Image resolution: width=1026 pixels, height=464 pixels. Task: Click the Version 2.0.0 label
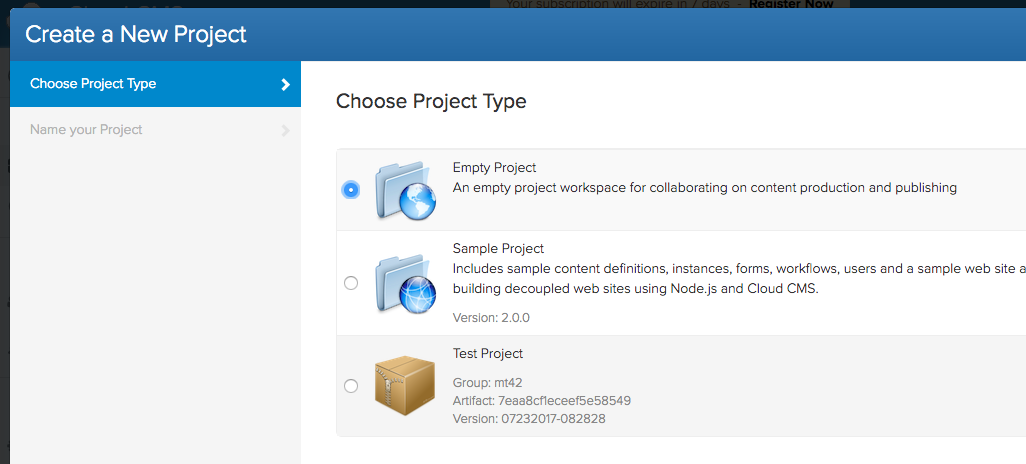[491, 317]
